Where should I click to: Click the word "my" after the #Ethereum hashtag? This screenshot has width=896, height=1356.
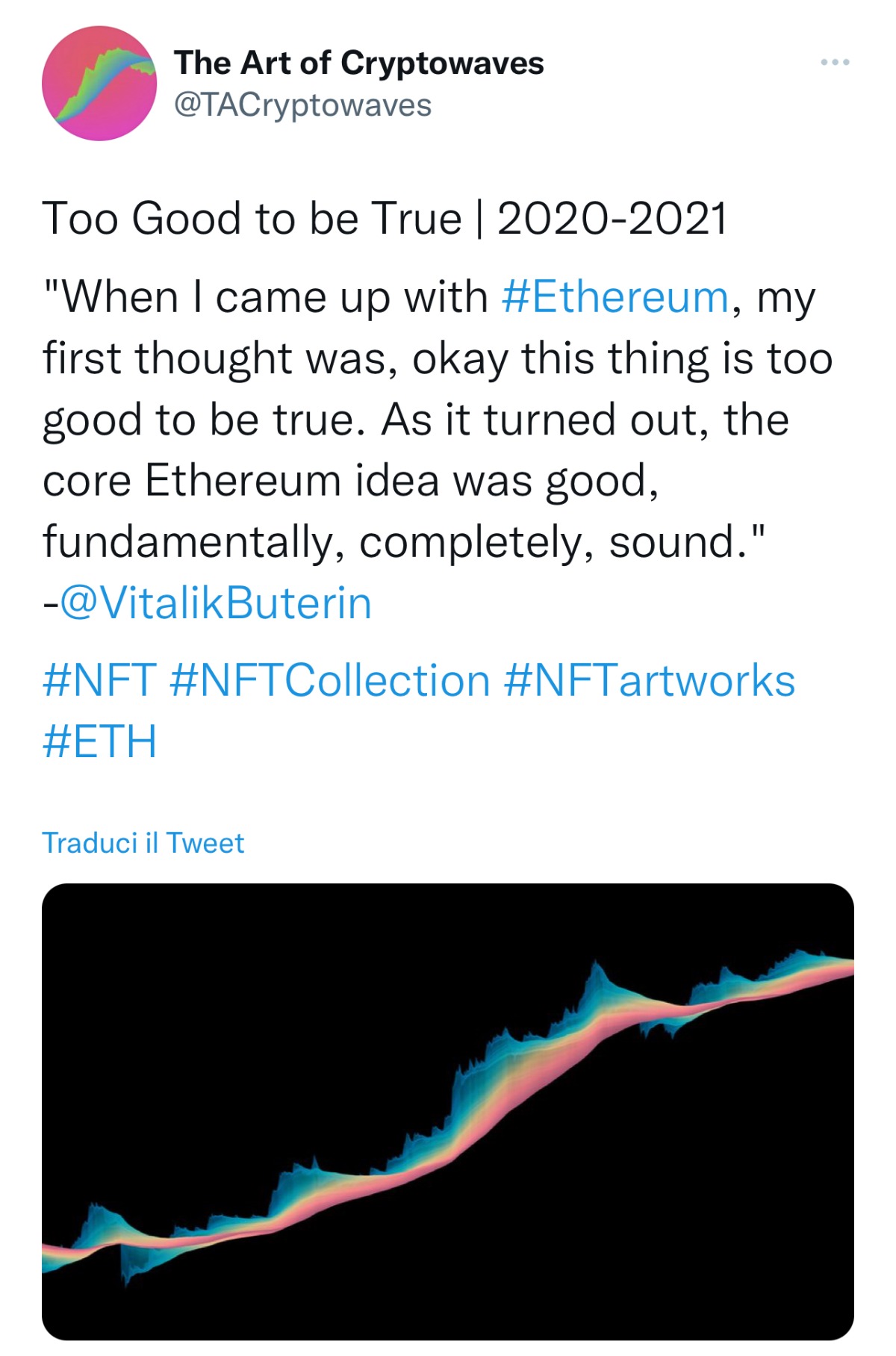point(785,297)
